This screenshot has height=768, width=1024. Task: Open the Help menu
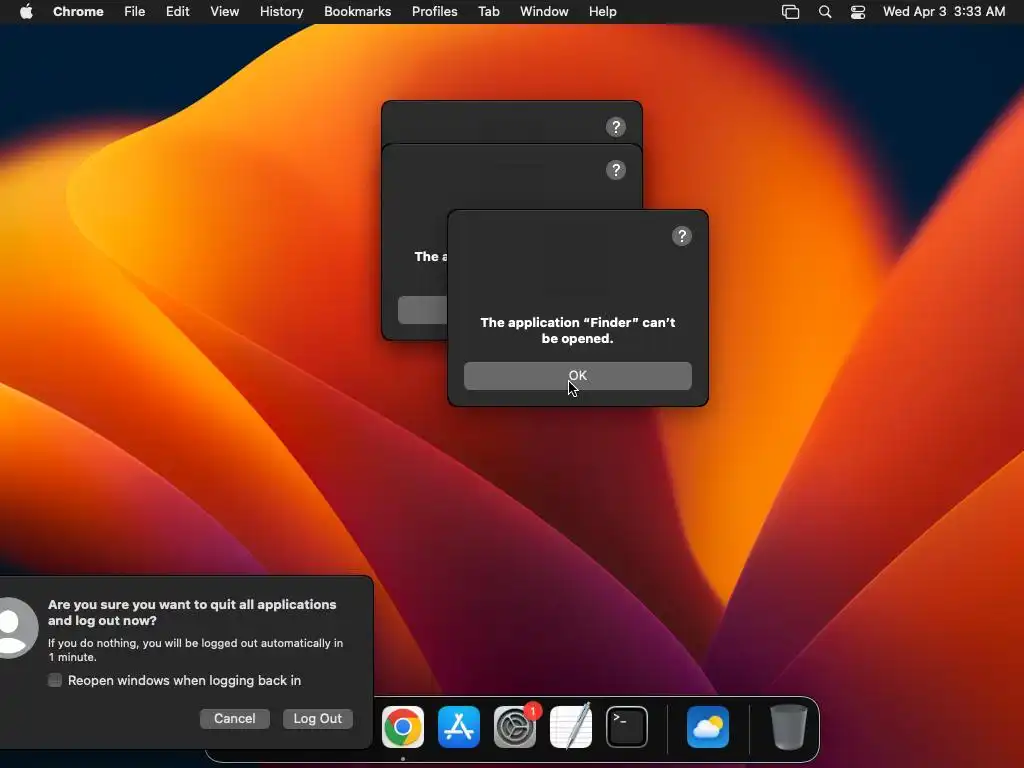click(x=602, y=12)
